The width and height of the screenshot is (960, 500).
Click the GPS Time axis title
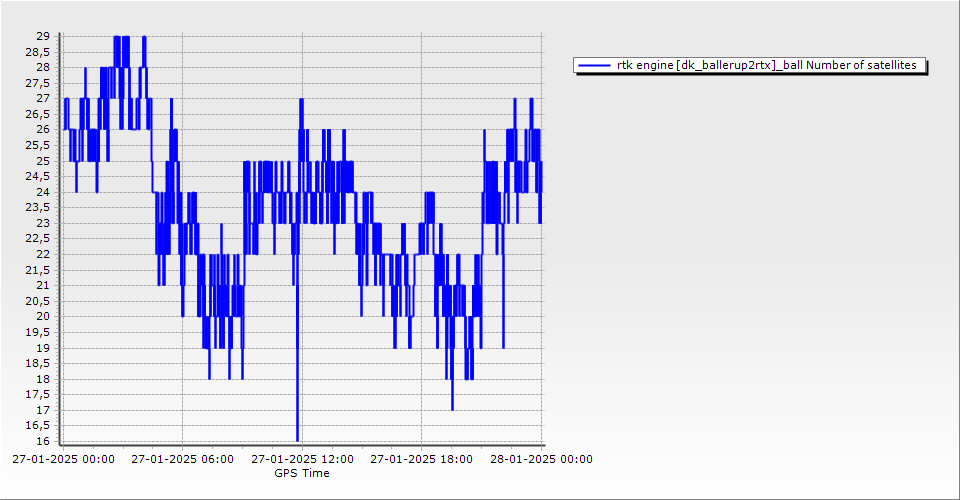click(302, 473)
